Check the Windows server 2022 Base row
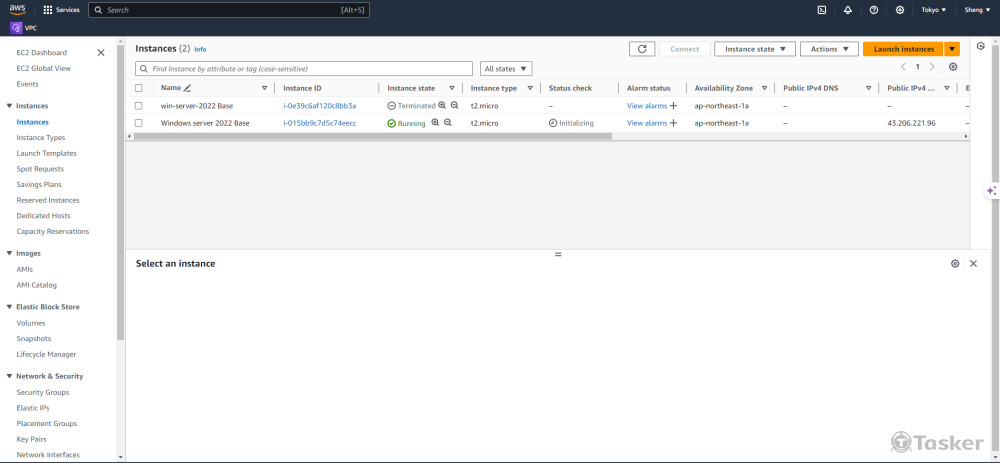The height and width of the screenshot is (463, 1000). coord(139,123)
